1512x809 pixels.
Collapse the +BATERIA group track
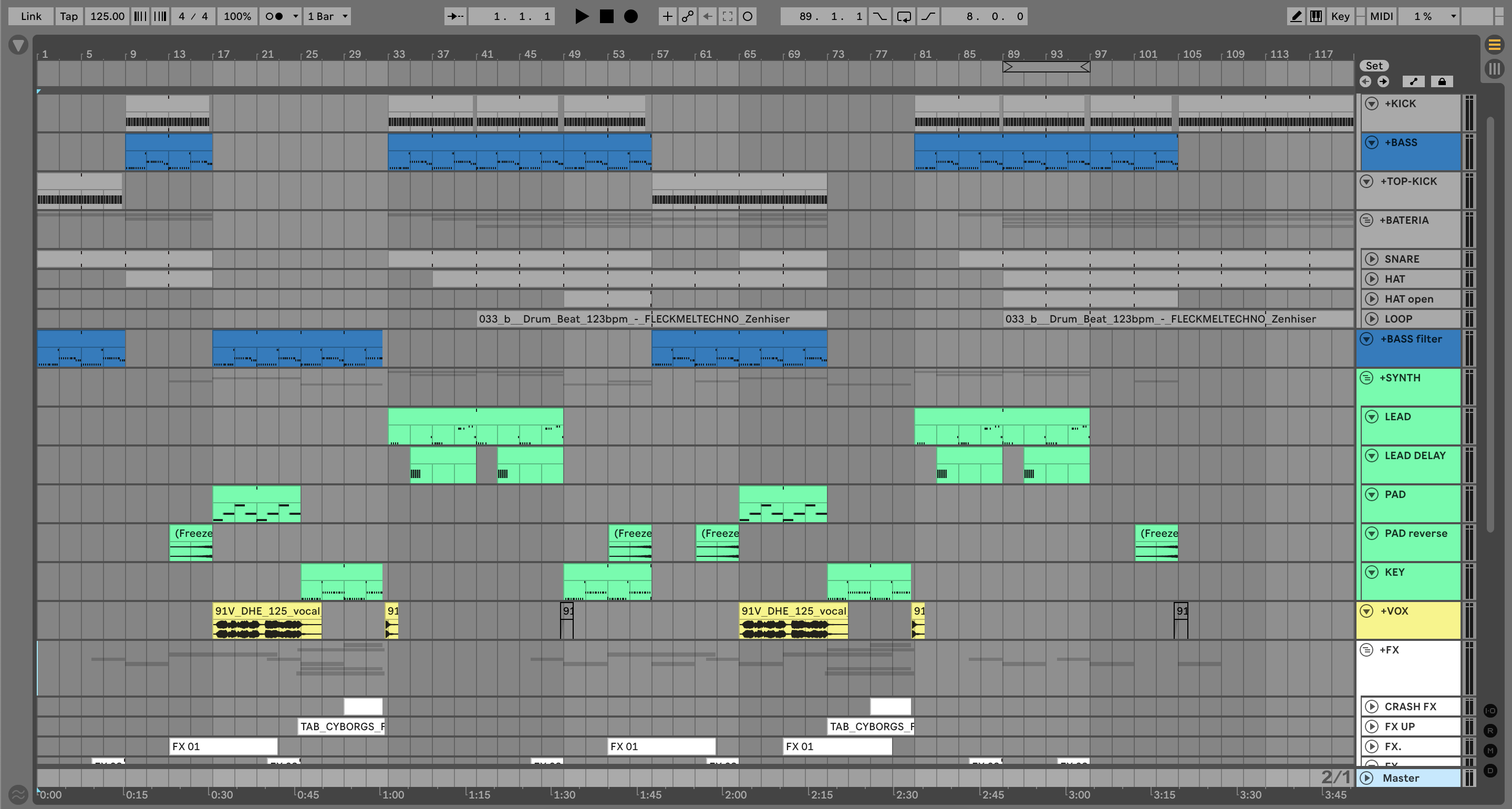[x=1367, y=220]
